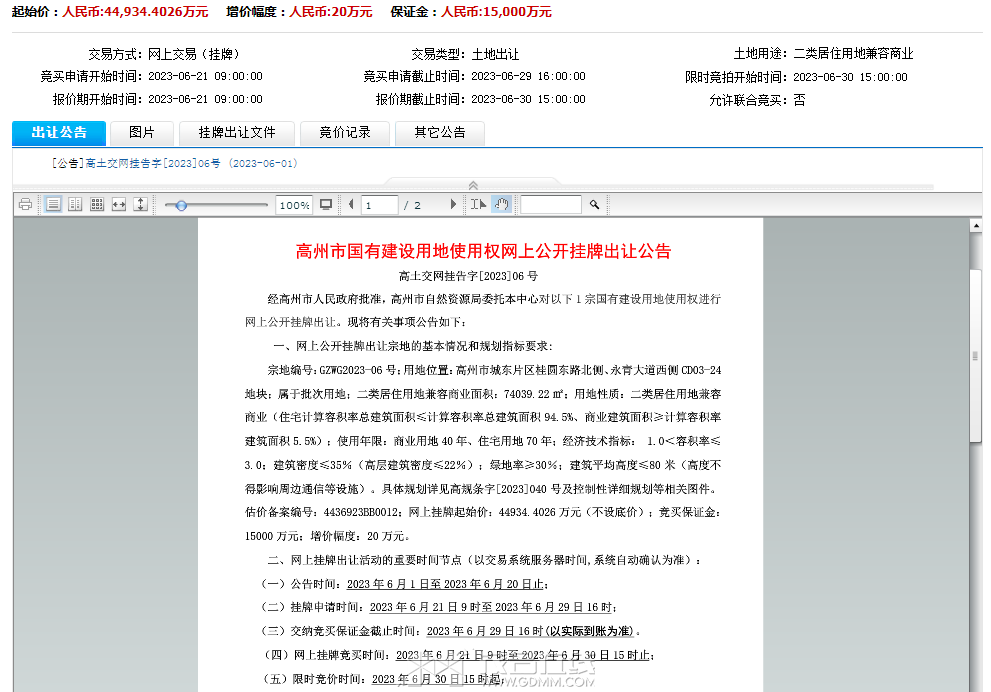
Task: Click the red document title 高州市国有建设用地使用权网上公开挂牌出让公告
Action: tap(483, 252)
